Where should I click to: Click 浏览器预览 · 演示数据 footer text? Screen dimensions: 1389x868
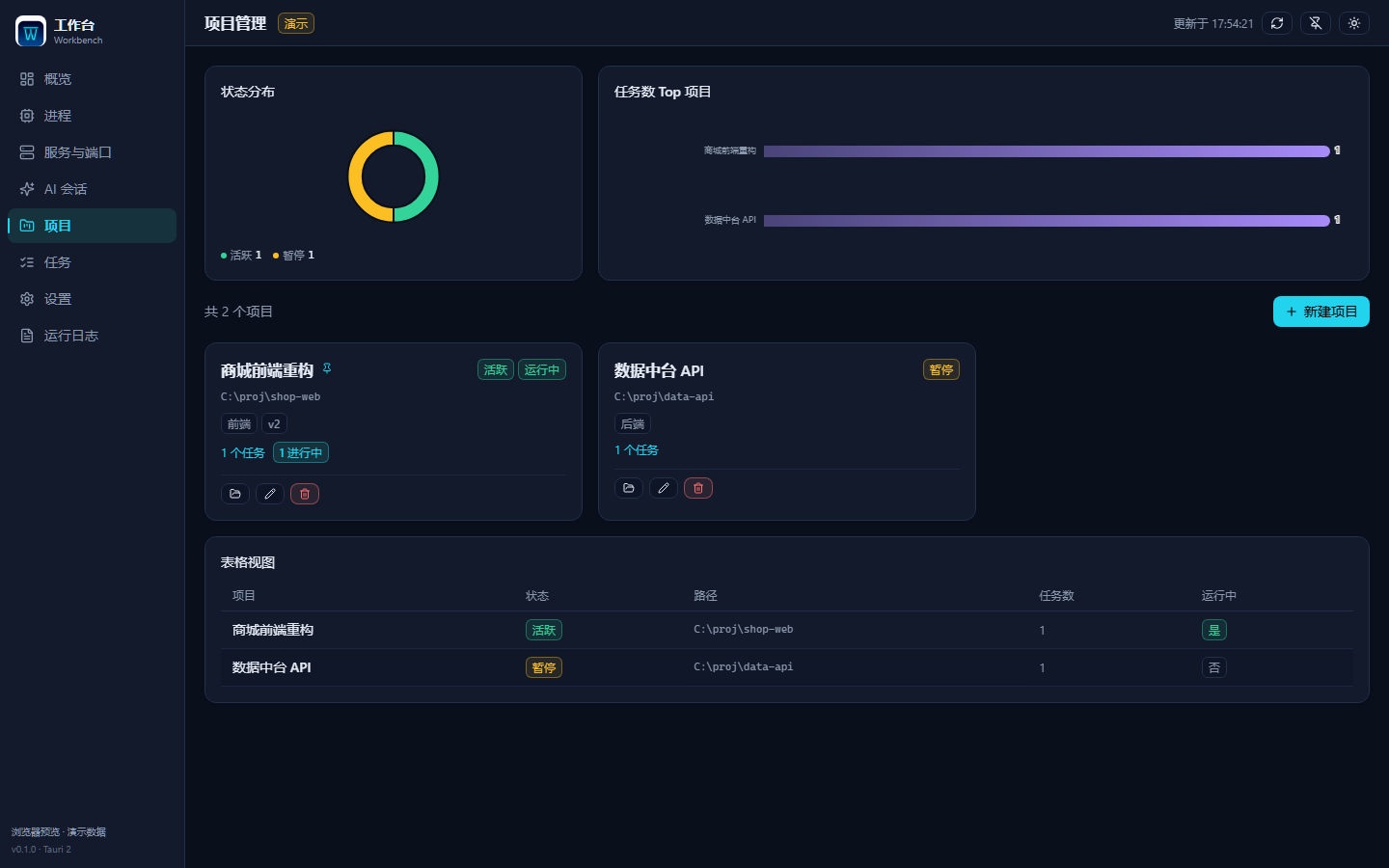click(x=59, y=831)
